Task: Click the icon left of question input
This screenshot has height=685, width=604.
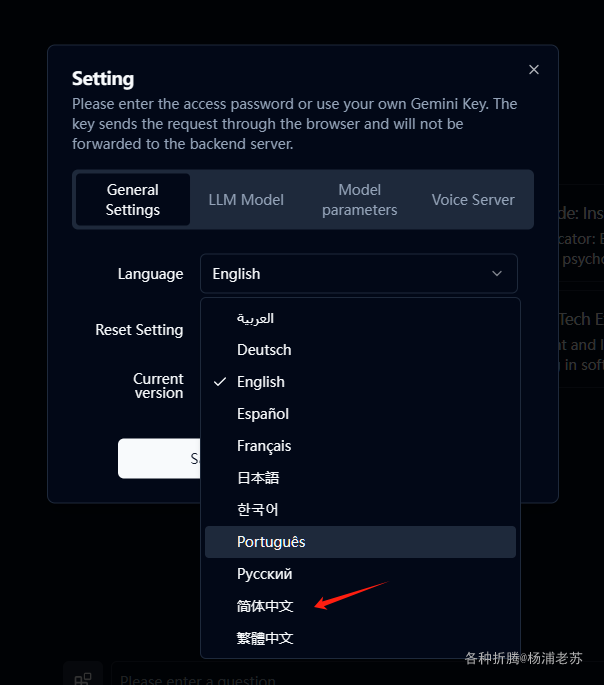Action: click(84, 678)
